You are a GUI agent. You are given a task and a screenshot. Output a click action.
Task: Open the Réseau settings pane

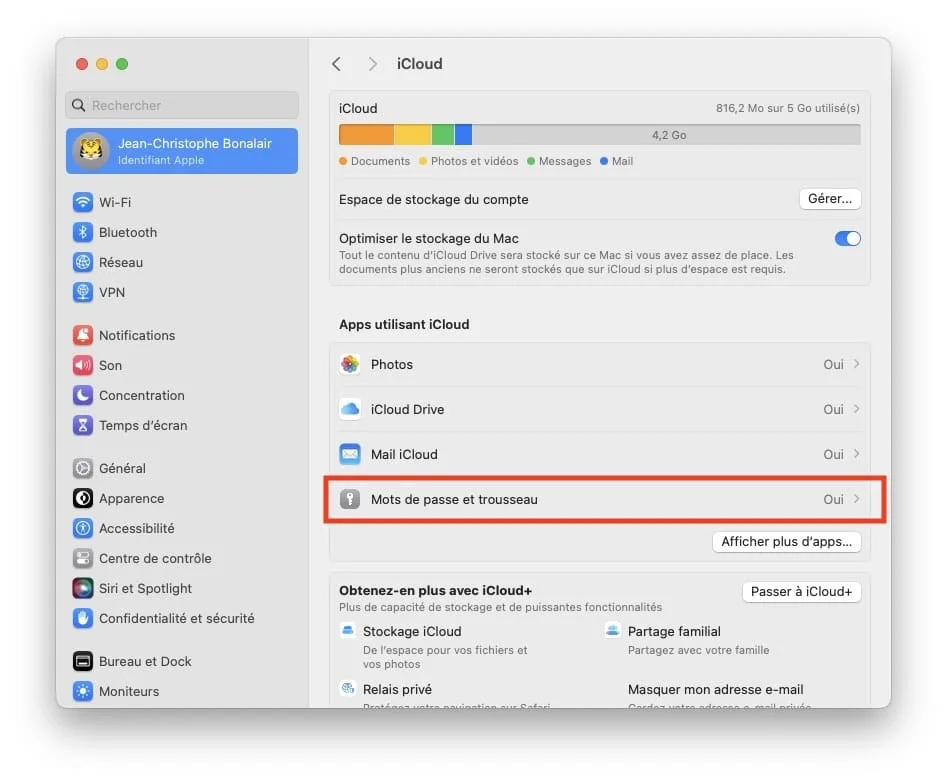(121, 263)
